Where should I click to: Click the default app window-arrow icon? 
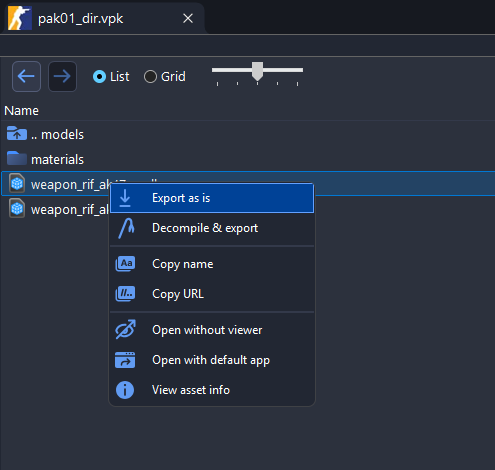click(x=125, y=360)
